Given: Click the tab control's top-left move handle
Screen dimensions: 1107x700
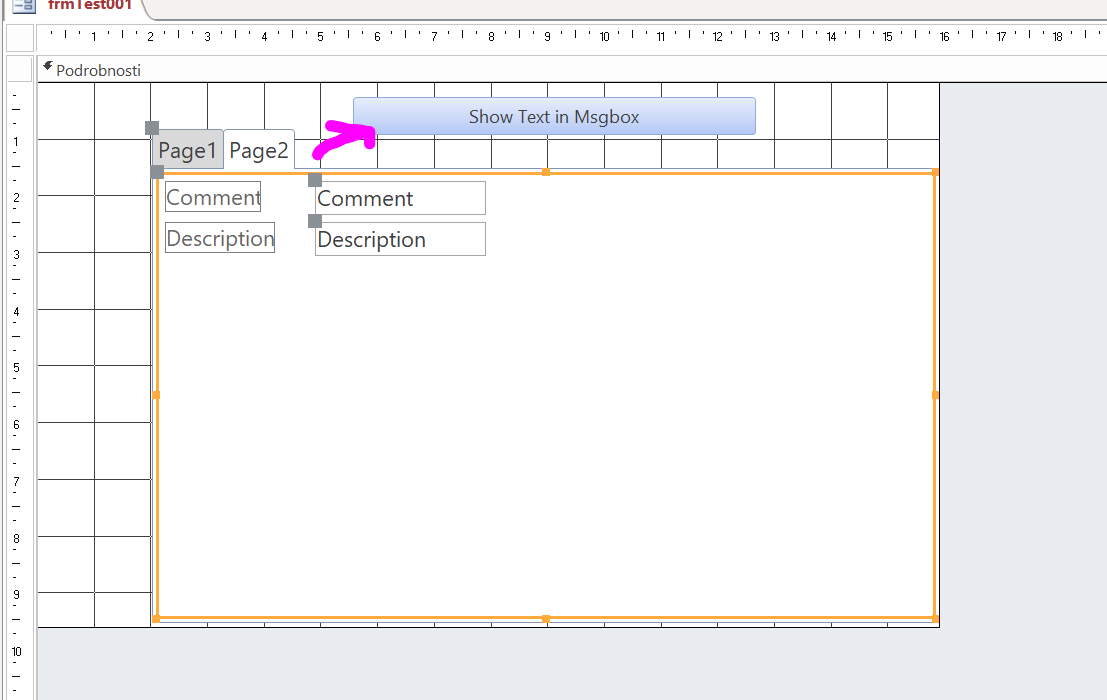Looking at the screenshot, I should (x=152, y=128).
